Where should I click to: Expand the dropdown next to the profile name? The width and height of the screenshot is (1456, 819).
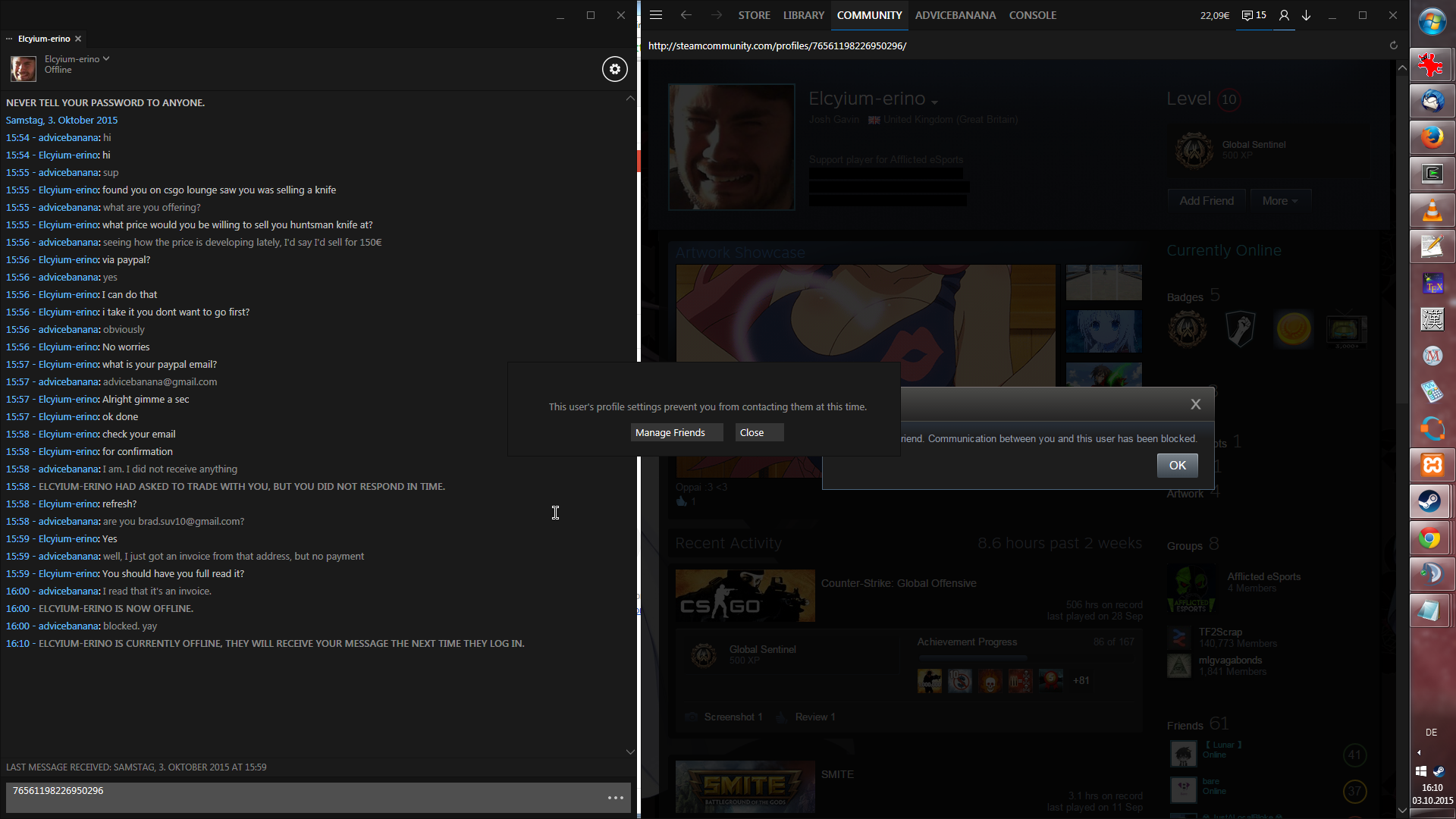[934, 102]
